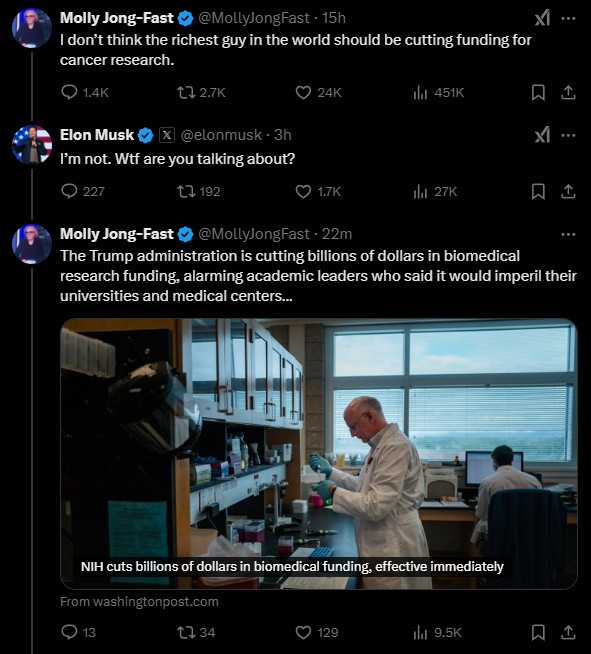The width and height of the screenshot is (591, 654).
Task: Bookmark the tweet with 9.5K views
Action: pyautogui.click(x=538, y=632)
